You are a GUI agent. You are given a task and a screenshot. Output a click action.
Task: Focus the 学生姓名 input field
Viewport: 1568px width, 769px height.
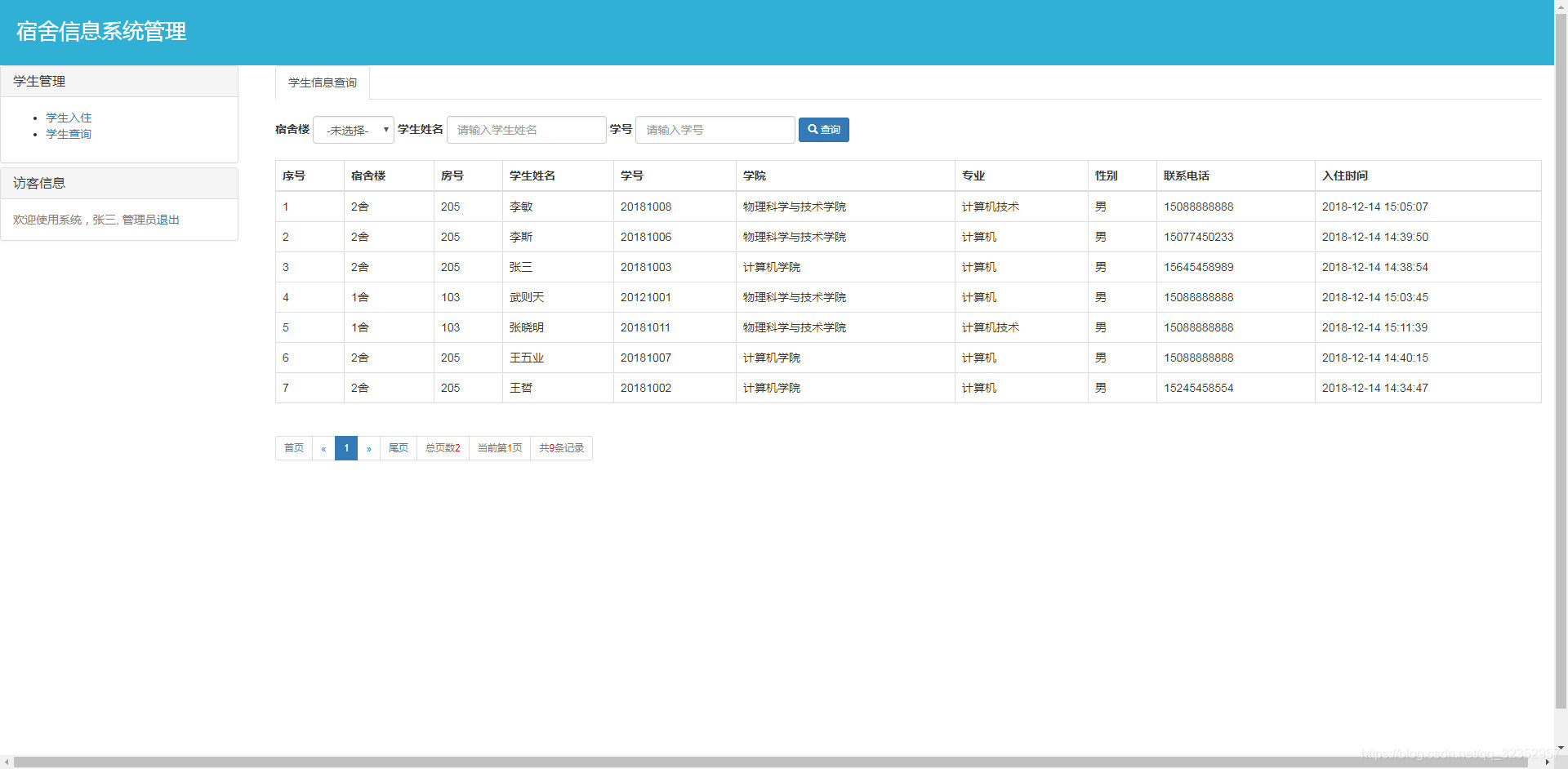526,130
